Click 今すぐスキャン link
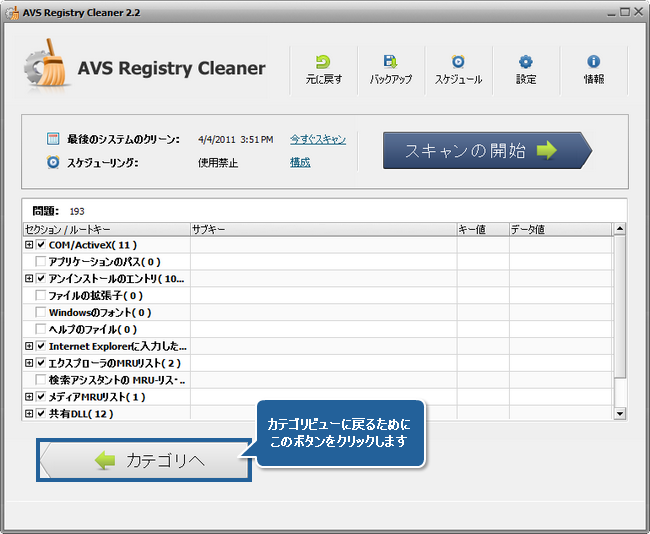 [x=318, y=139]
